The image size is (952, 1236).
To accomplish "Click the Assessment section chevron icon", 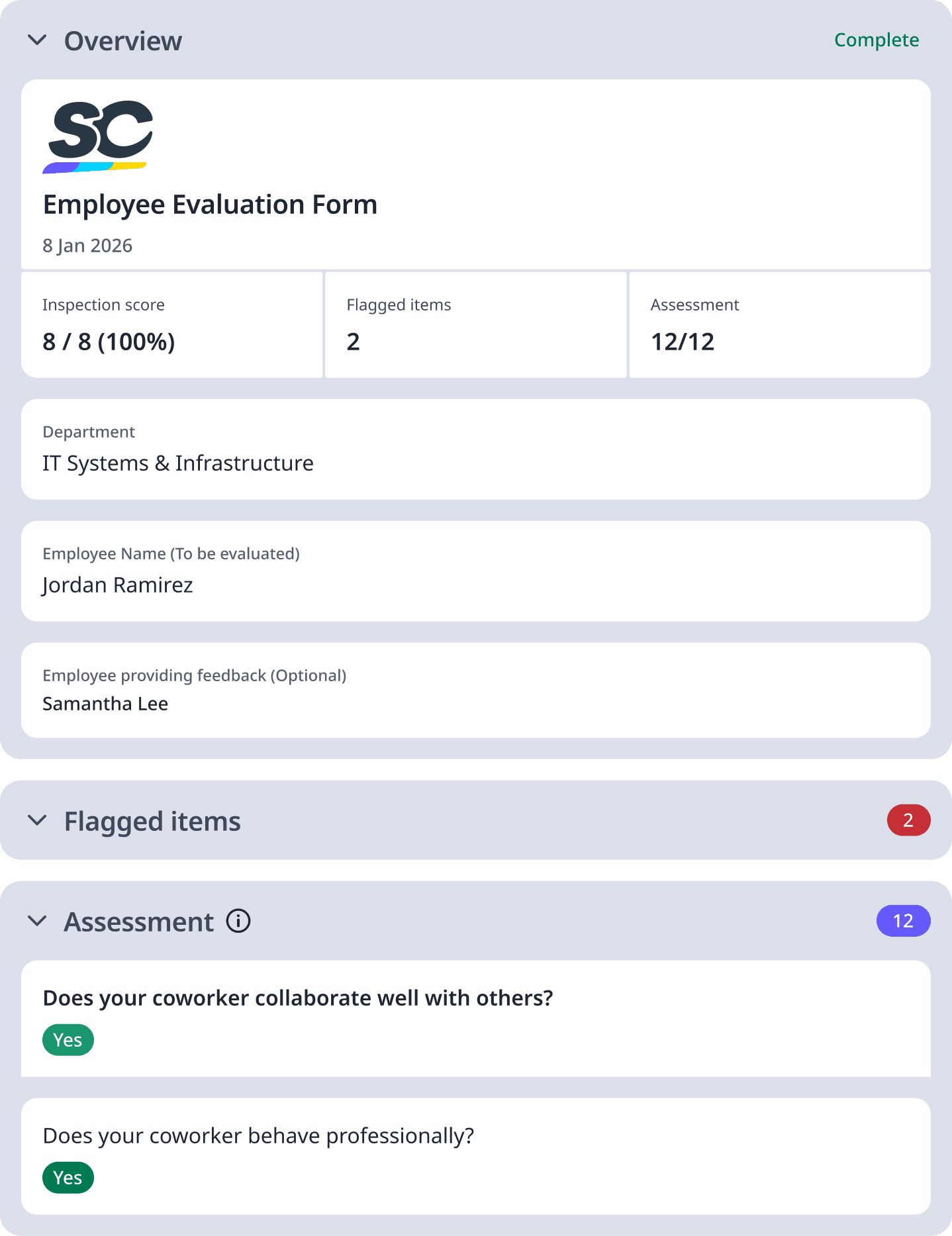I will 38,921.
